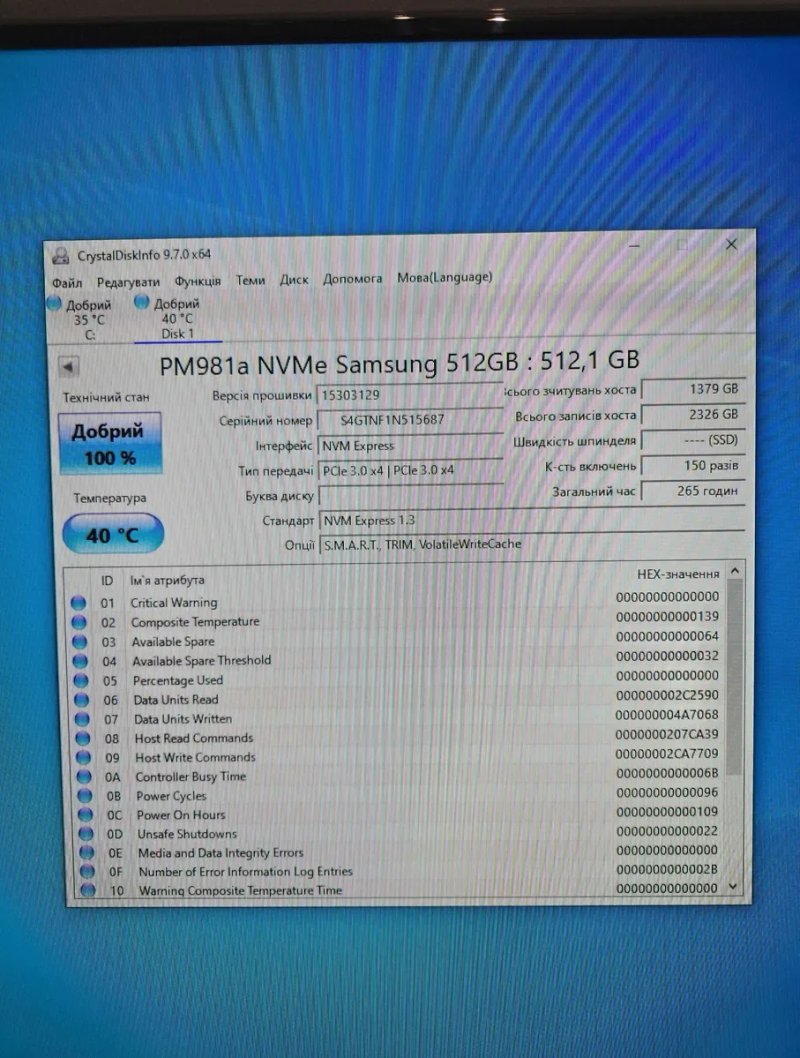Click hex value 0000000207CA39
The width and height of the screenshot is (800, 1058).
667,734
